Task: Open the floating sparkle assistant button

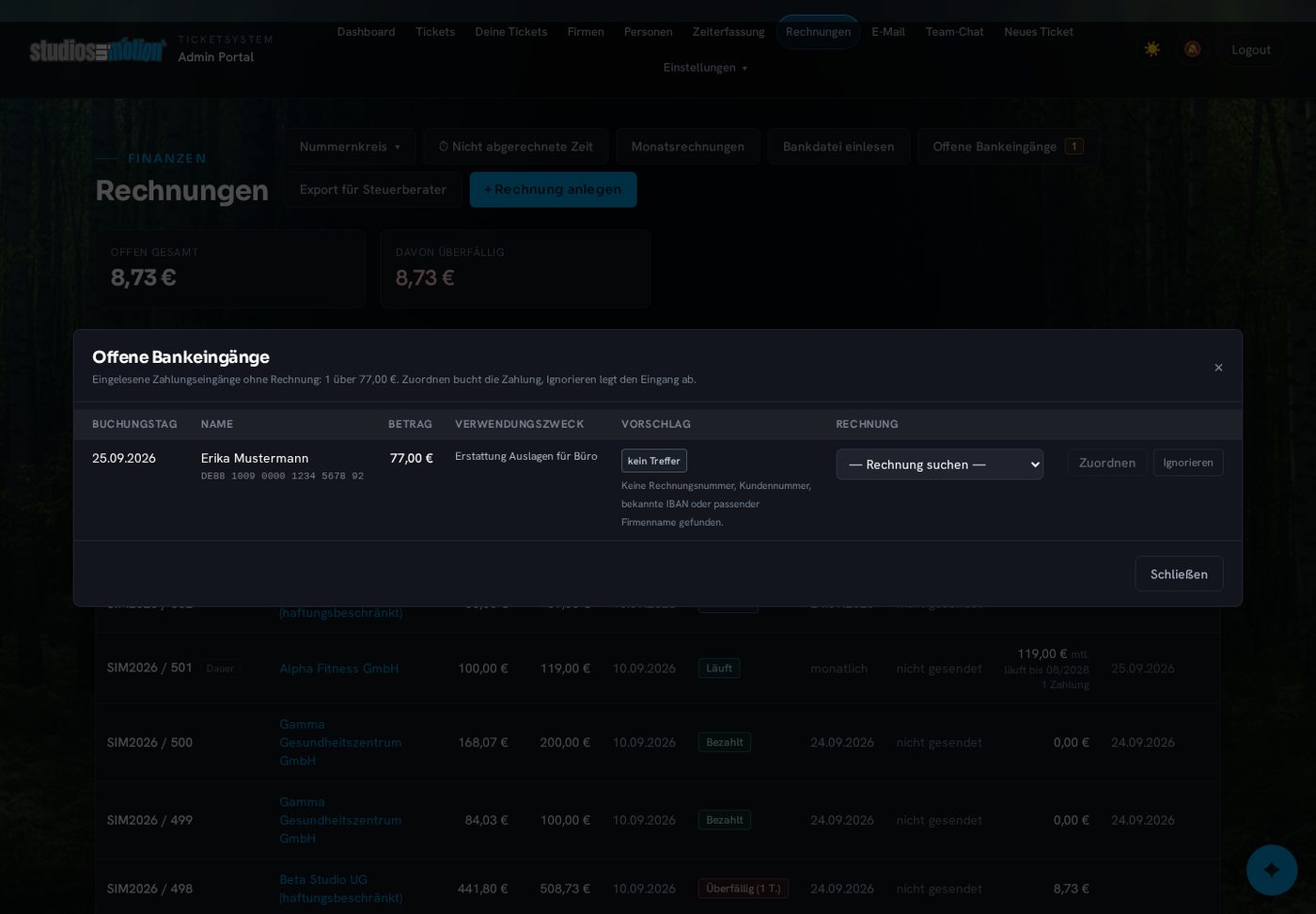Action: 1271,870
